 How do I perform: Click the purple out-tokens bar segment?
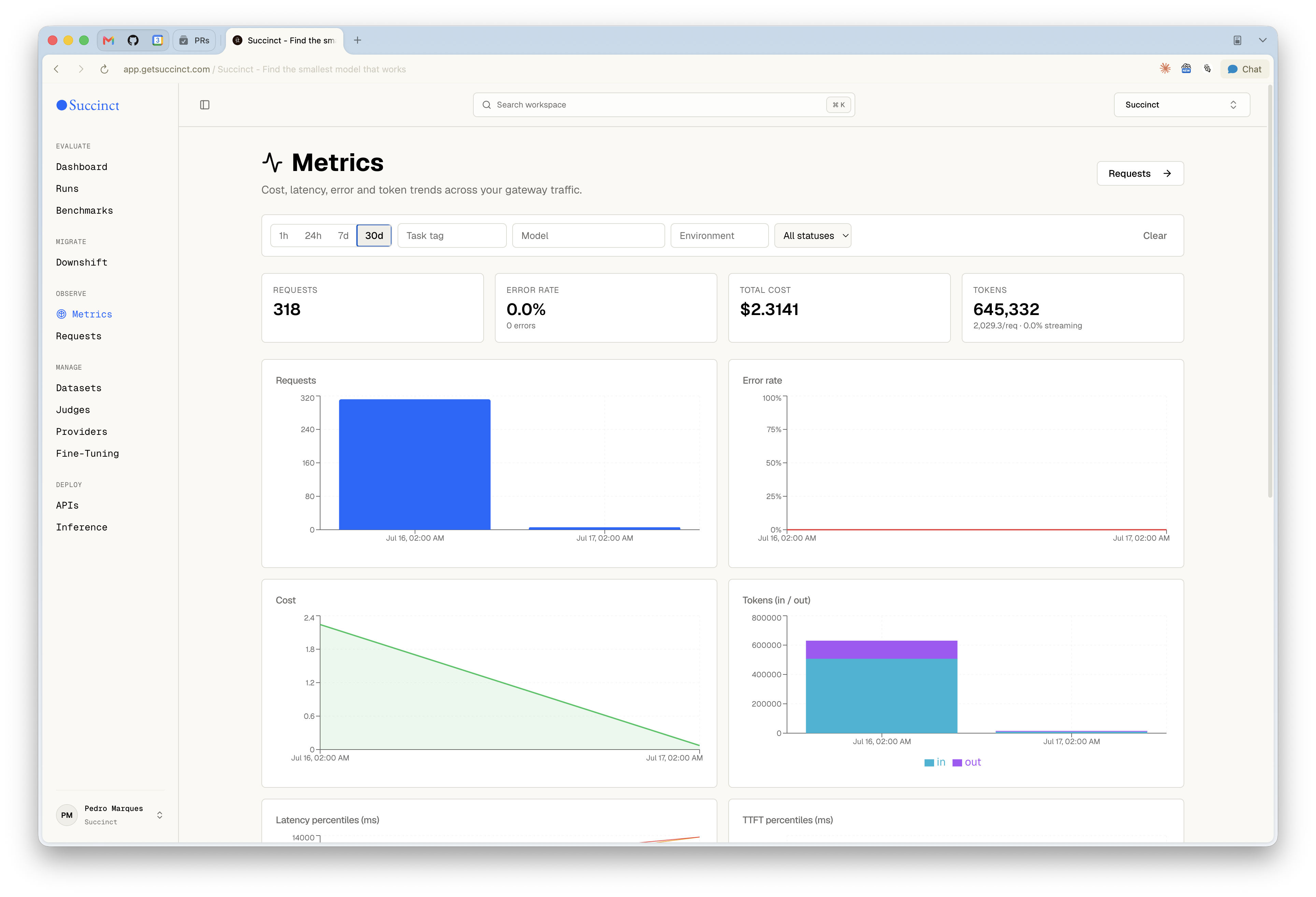click(881, 650)
